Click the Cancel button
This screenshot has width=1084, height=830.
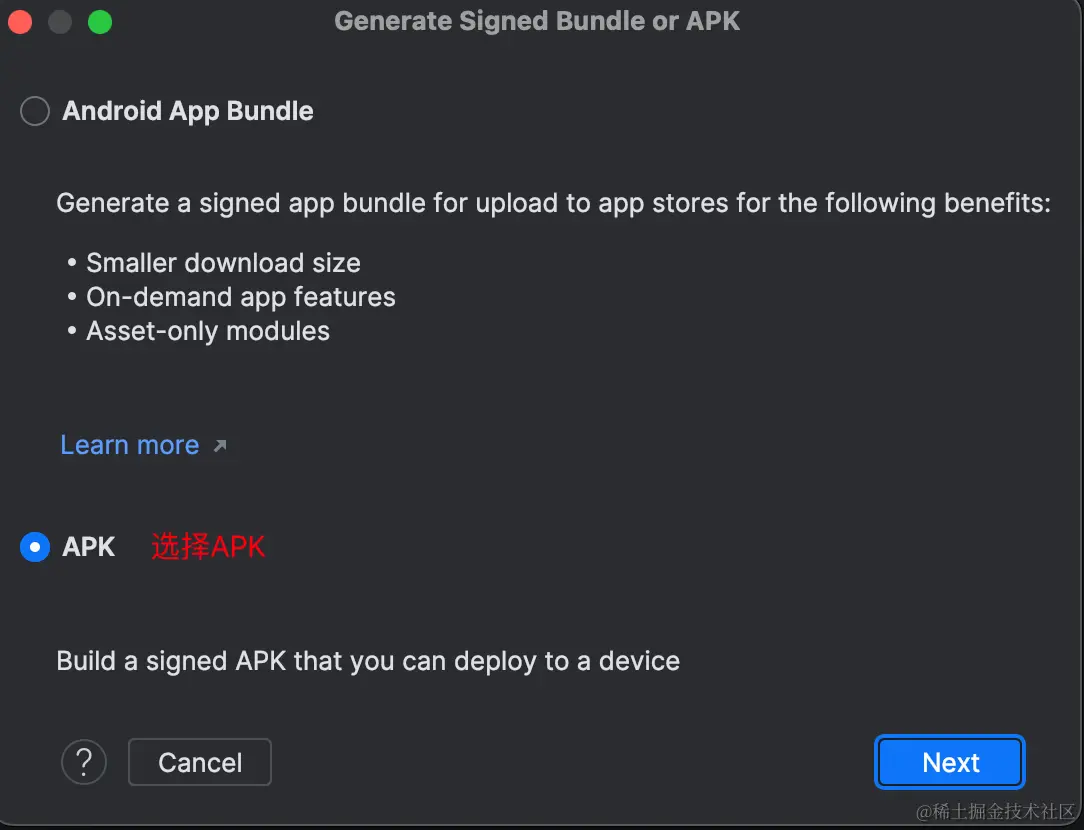tap(199, 762)
